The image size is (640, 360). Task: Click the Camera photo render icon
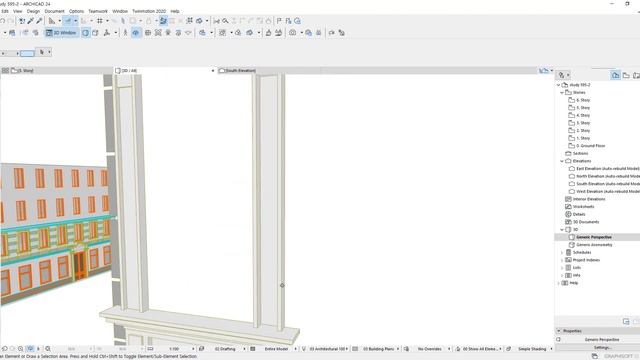click(293, 33)
